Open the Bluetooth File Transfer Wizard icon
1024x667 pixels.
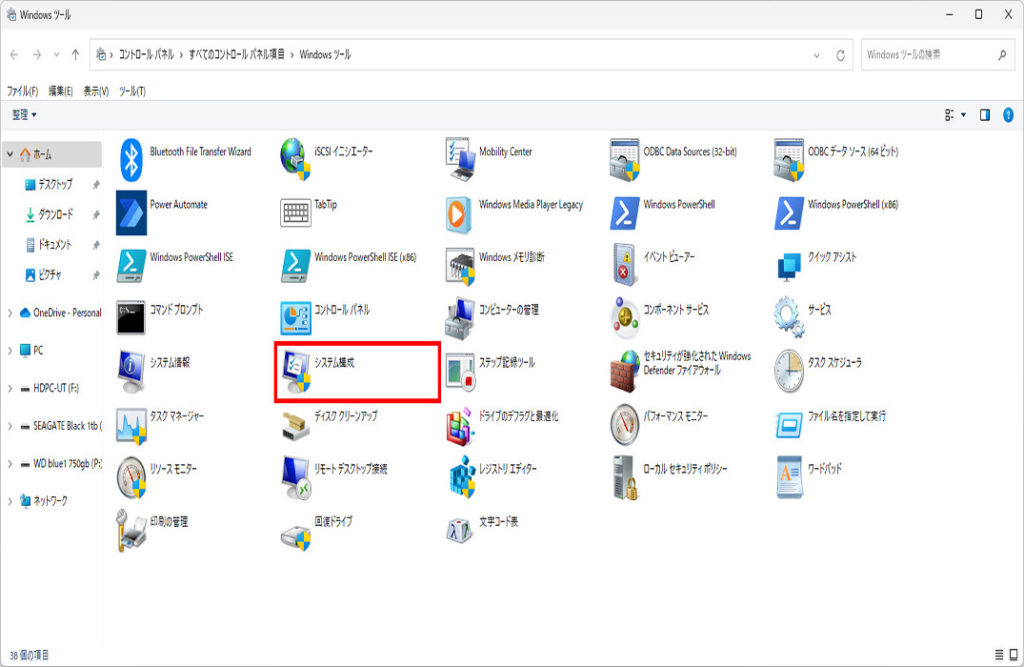[x=132, y=157]
